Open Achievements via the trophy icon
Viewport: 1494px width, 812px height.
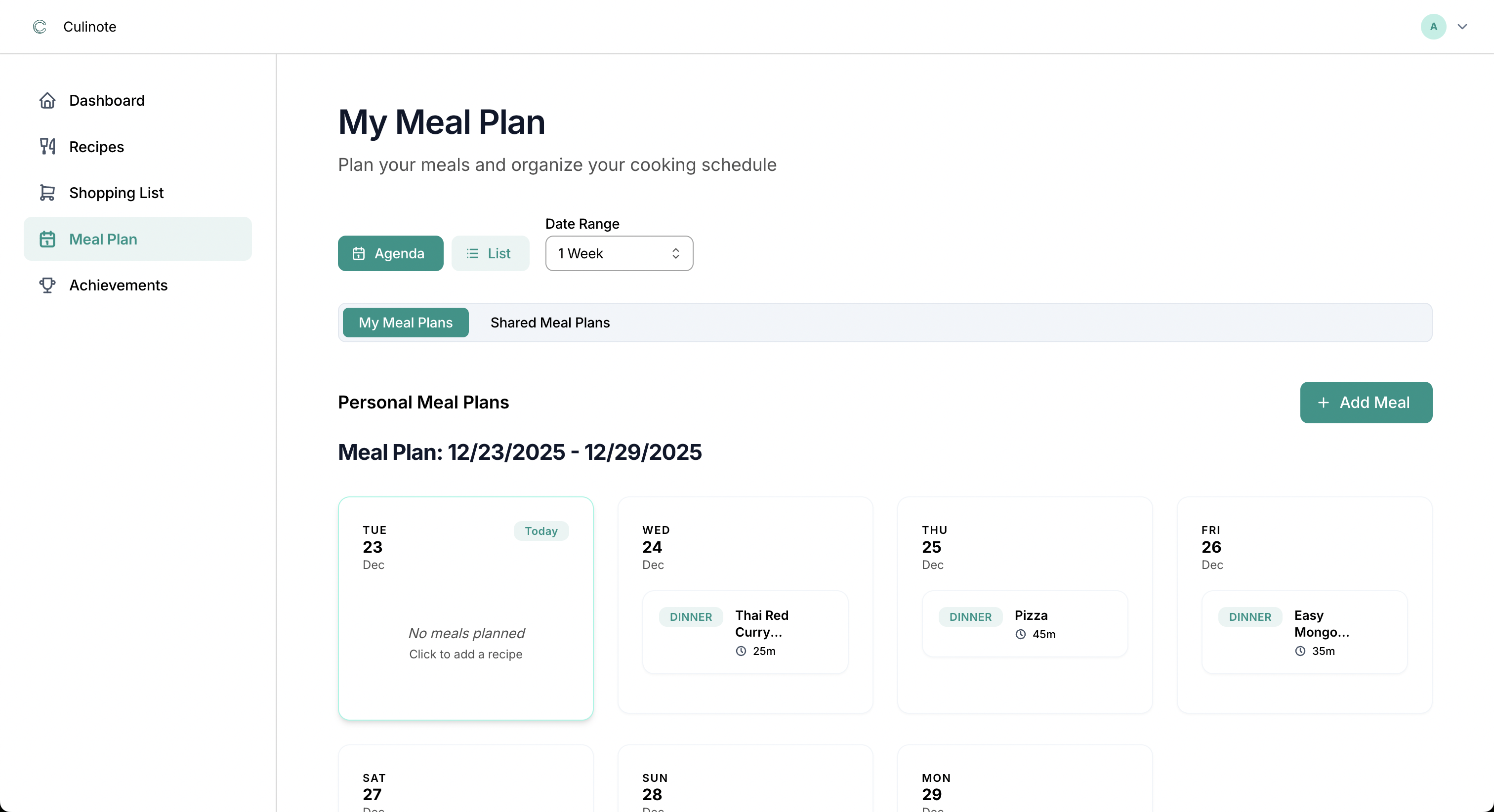point(47,285)
